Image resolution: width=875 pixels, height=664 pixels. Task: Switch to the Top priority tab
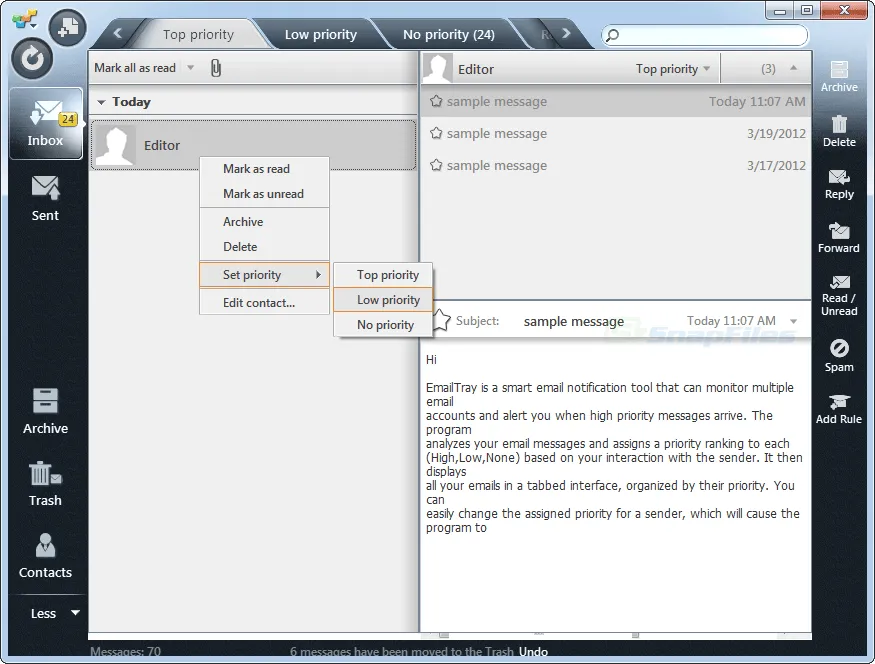(x=198, y=35)
